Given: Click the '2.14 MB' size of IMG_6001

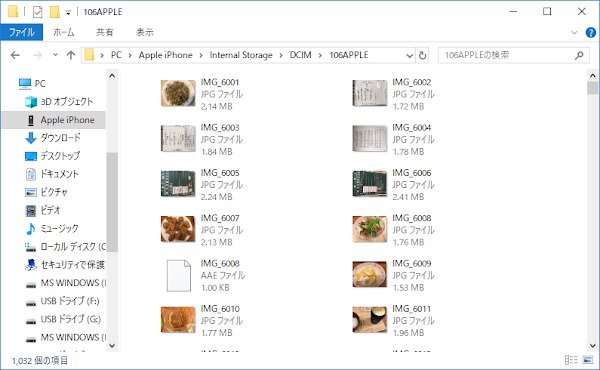Looking at the screenshot, I should pos(217,106).
